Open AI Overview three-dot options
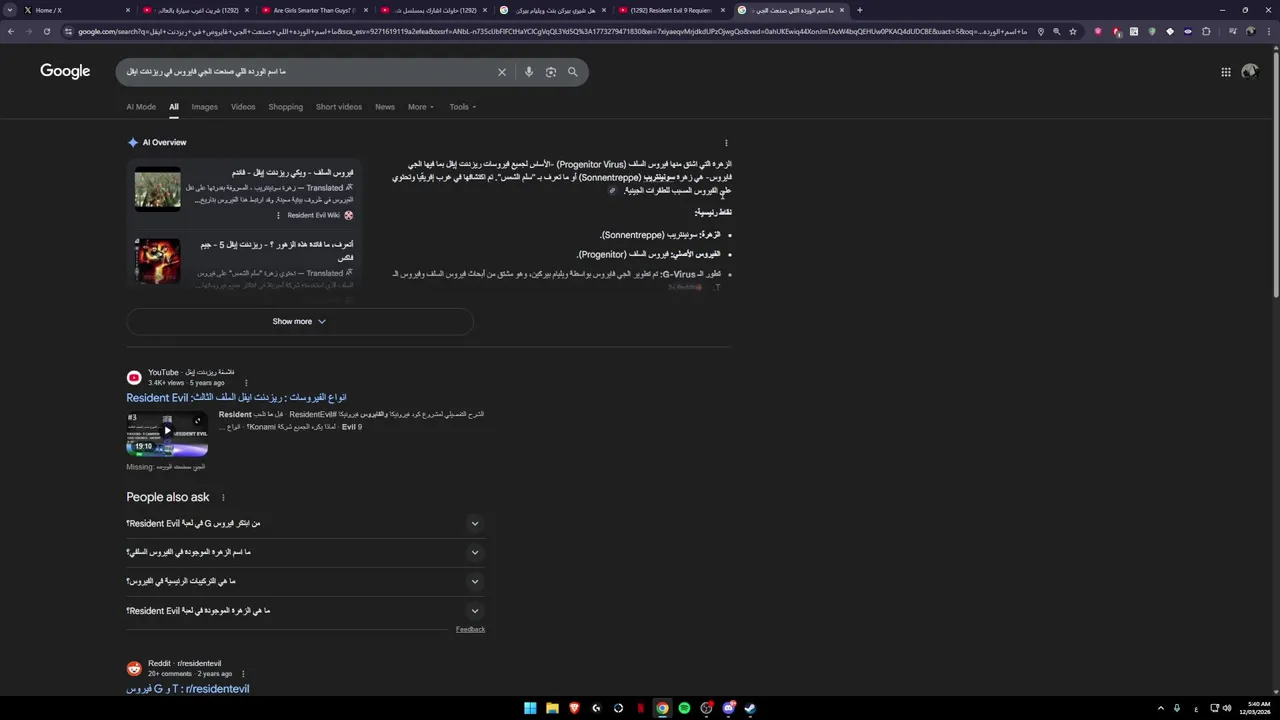The height and width of the screenshot is (720, 1280). click(x=726, y=143)
